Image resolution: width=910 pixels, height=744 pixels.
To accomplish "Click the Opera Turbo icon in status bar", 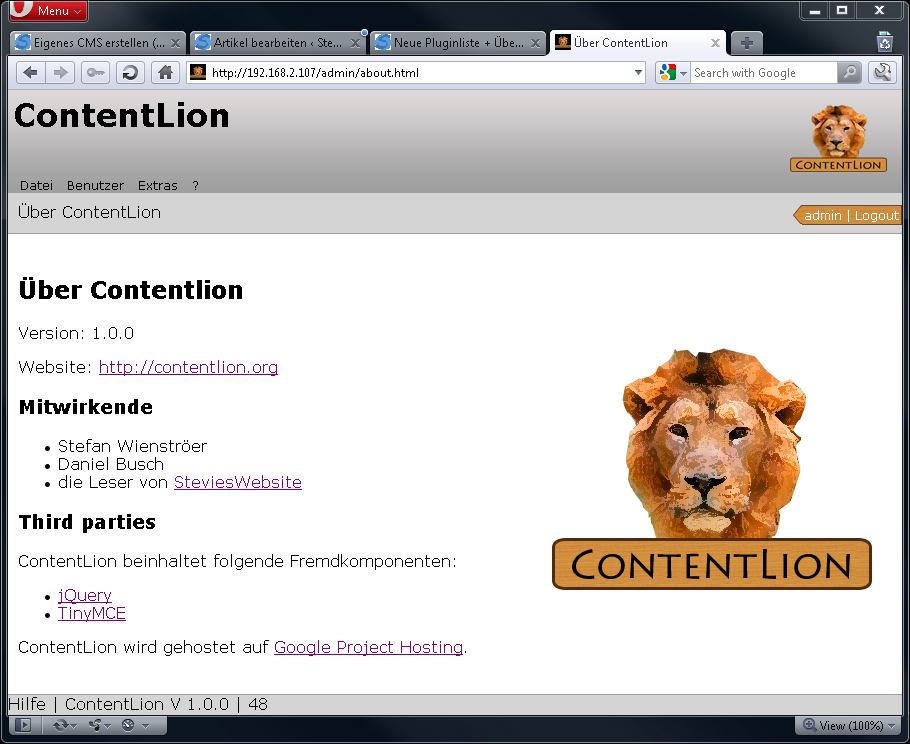I will [128, 725].
